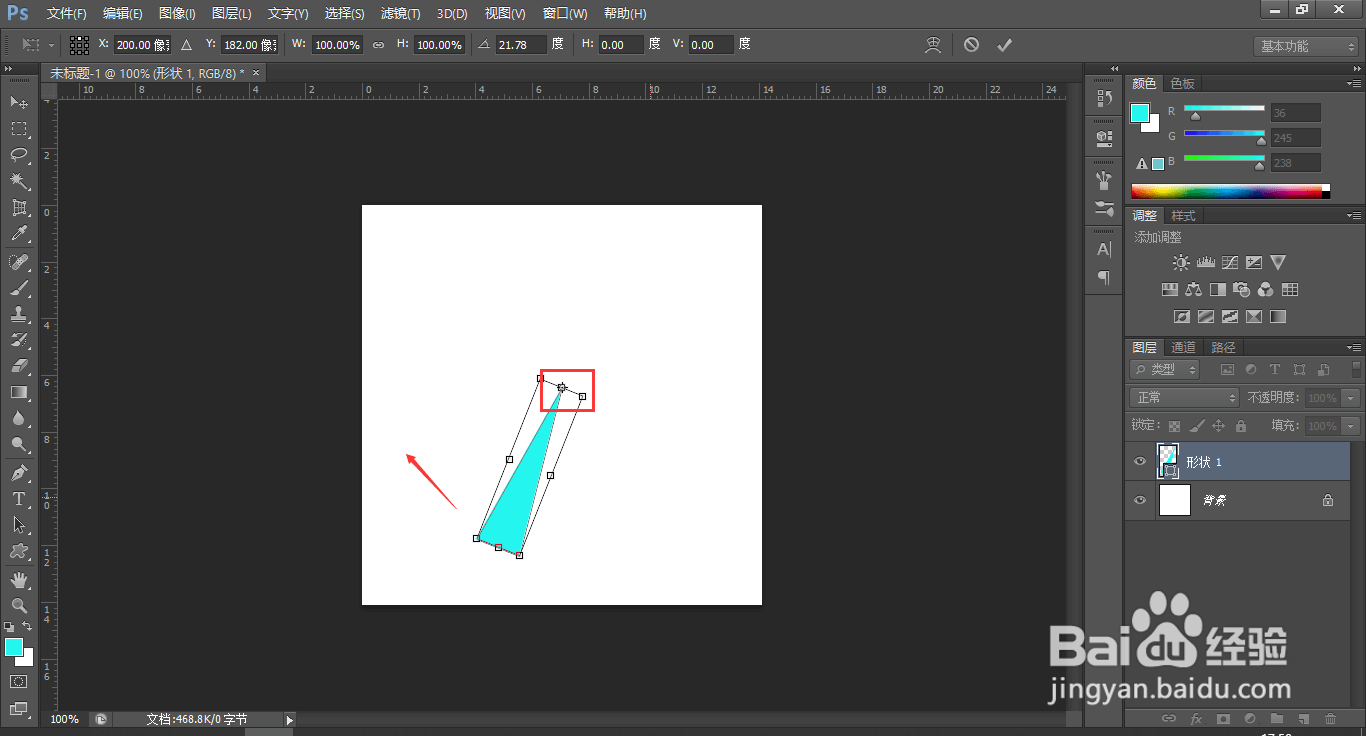Viewport: 1366px width, 736px height.
Task: Open transform tool preset picker
Action: 37,45
